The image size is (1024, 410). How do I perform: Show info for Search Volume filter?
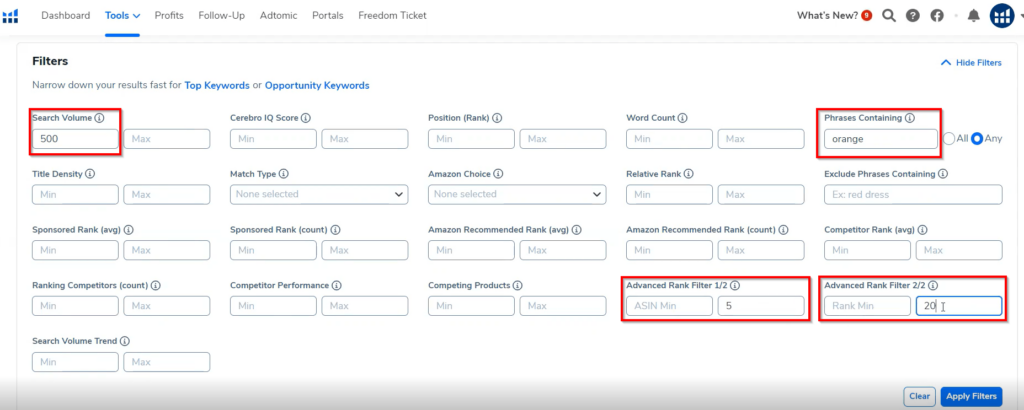(x=99, y=118)
